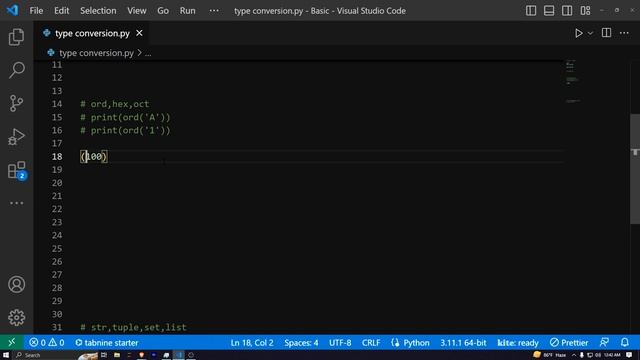The height and width of the screenshot is (360, 640).
Task: Show errors and warnings count
Action: click(x=47, y=342)
